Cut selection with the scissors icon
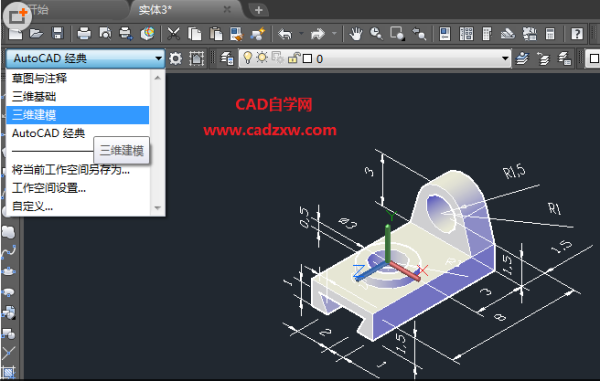Image resolution: width=600 pixels, height=381 pixels. pyautogui.click(x=173, y=34)
